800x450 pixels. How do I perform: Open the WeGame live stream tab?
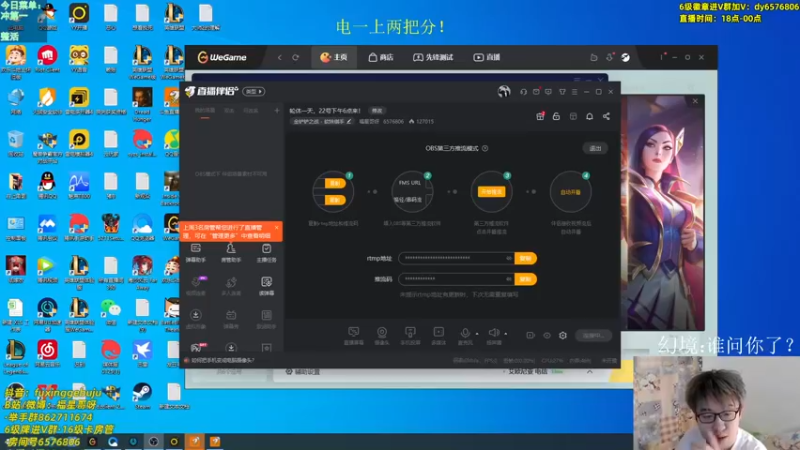pyautogui.click(x=487, y=57)
